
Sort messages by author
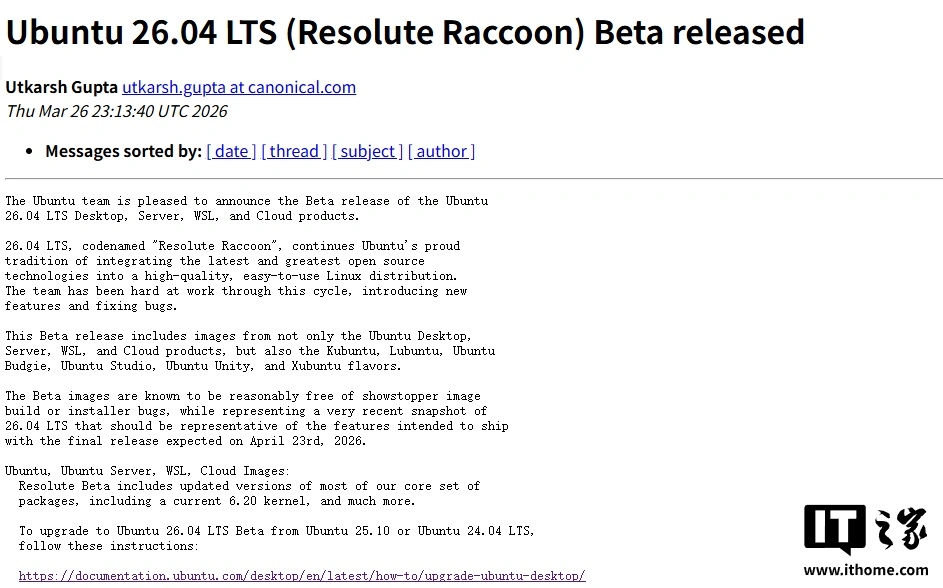[441, 151]
